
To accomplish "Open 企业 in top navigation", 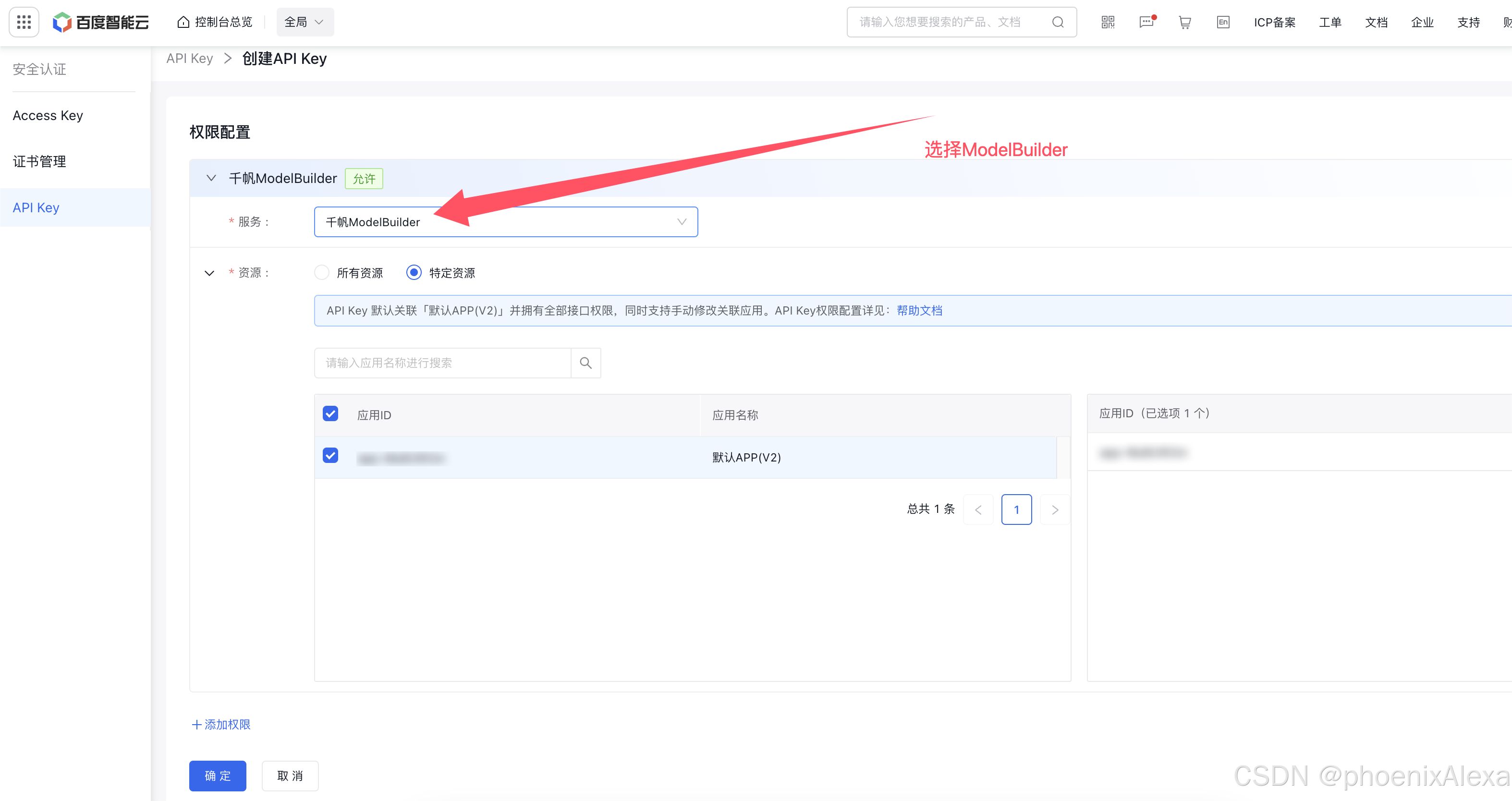I will [1422, 22].
